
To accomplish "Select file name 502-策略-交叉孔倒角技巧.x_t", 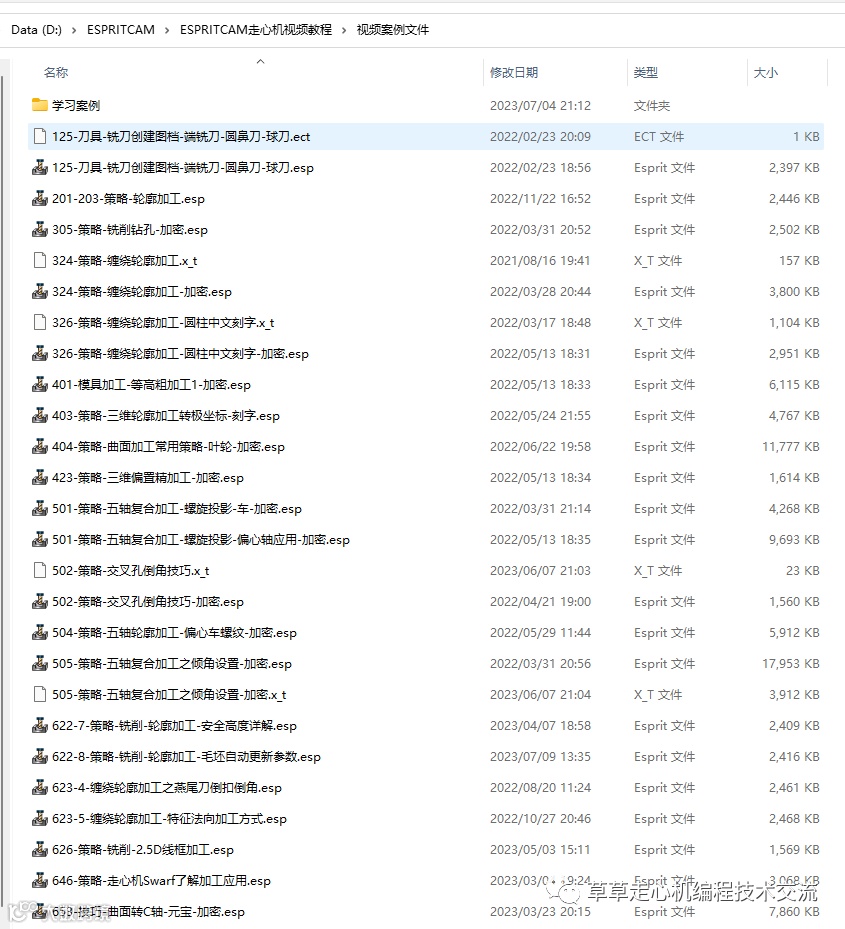I will click(x=130, y=571).
